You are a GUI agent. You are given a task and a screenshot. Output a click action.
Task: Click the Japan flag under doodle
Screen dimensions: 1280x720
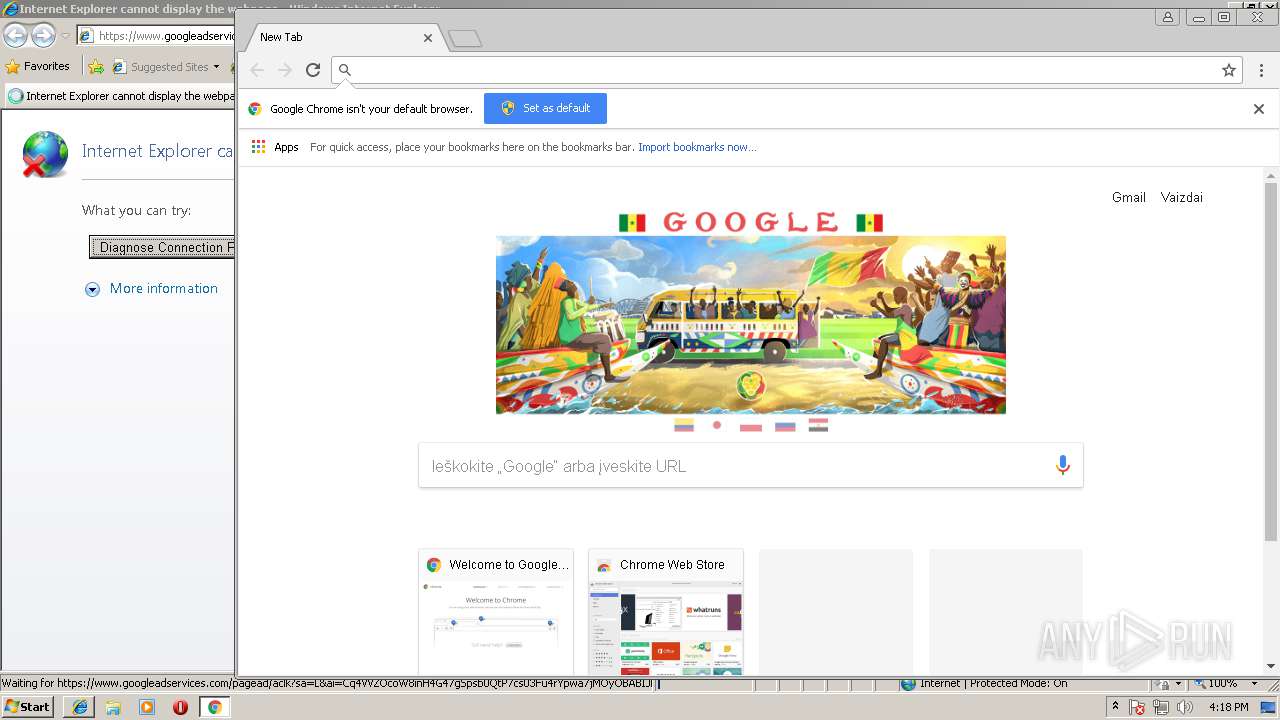[717, 425]
